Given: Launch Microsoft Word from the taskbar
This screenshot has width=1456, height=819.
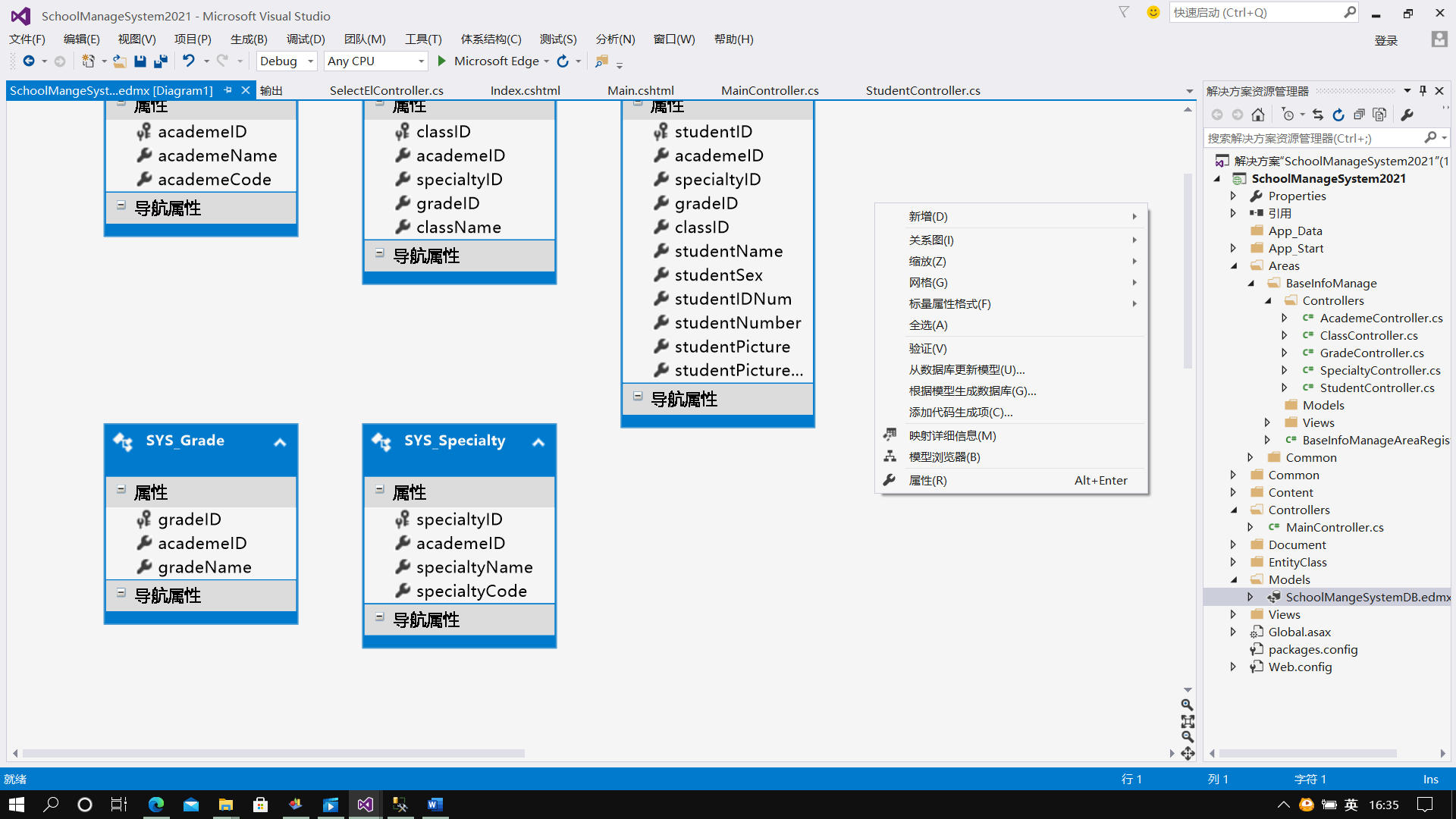Looking at the screenshot, I should coord(435,805).
